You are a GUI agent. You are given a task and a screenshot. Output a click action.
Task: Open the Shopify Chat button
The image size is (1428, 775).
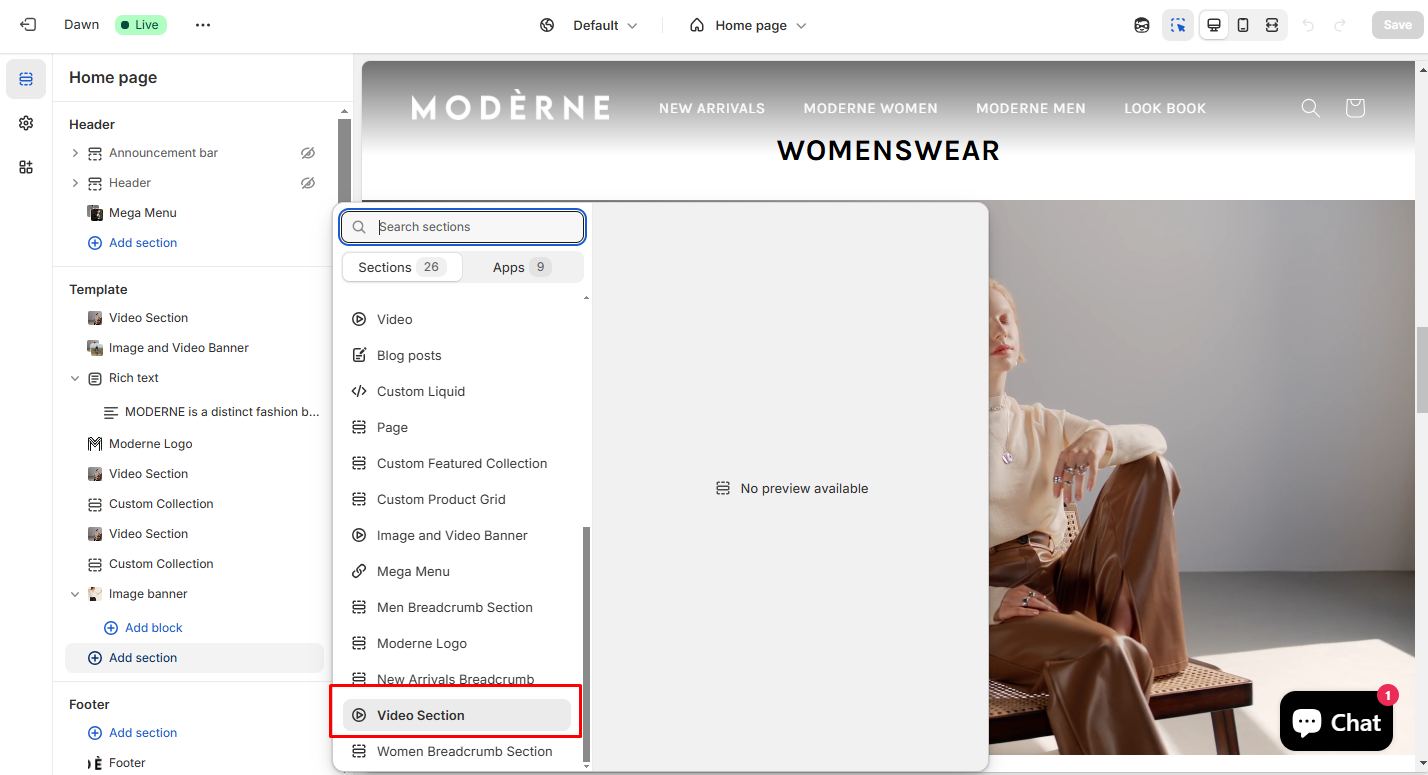(1336, 721)
